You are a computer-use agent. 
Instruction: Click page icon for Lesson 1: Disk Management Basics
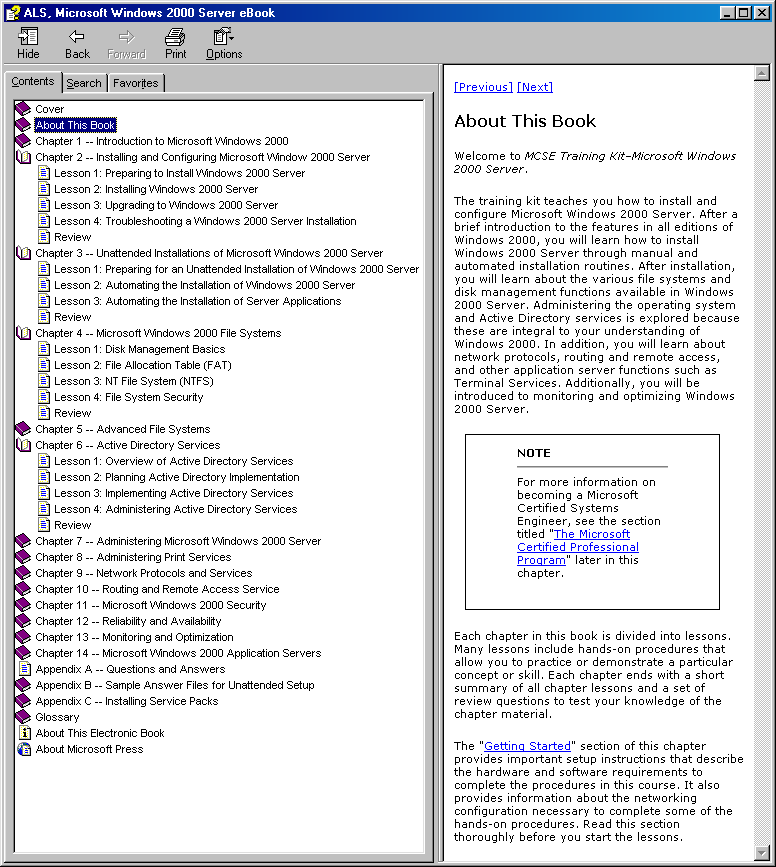(x=44, y=349)
